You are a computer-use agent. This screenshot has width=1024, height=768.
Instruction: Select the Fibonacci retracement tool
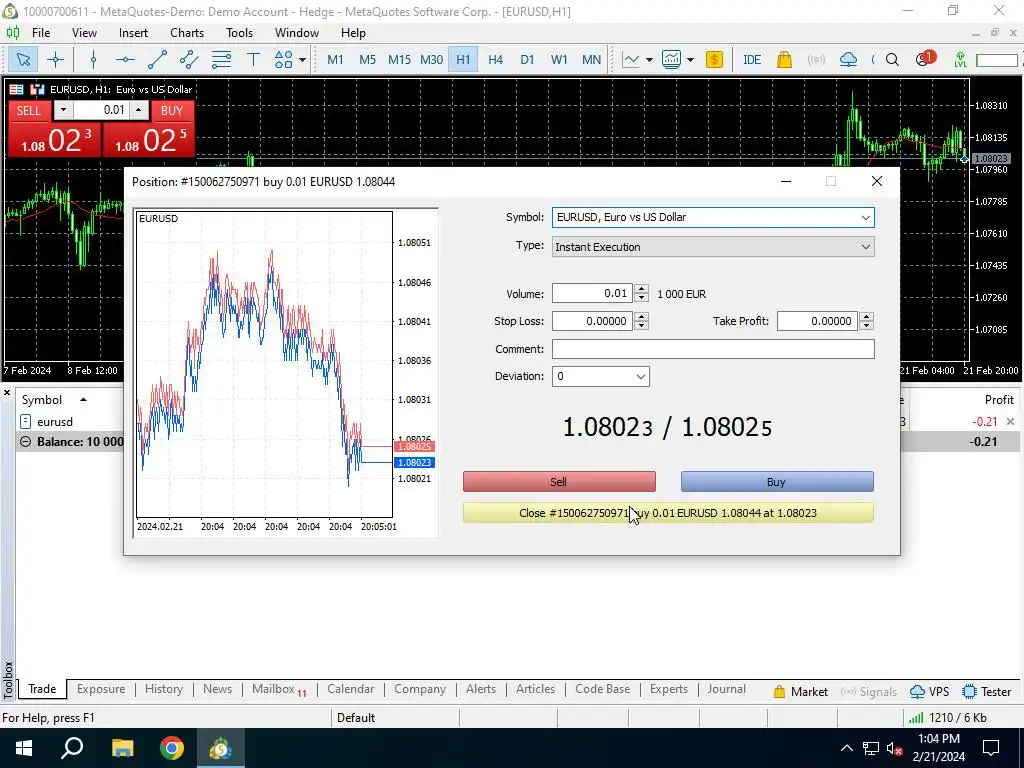(x=221, y=60)
